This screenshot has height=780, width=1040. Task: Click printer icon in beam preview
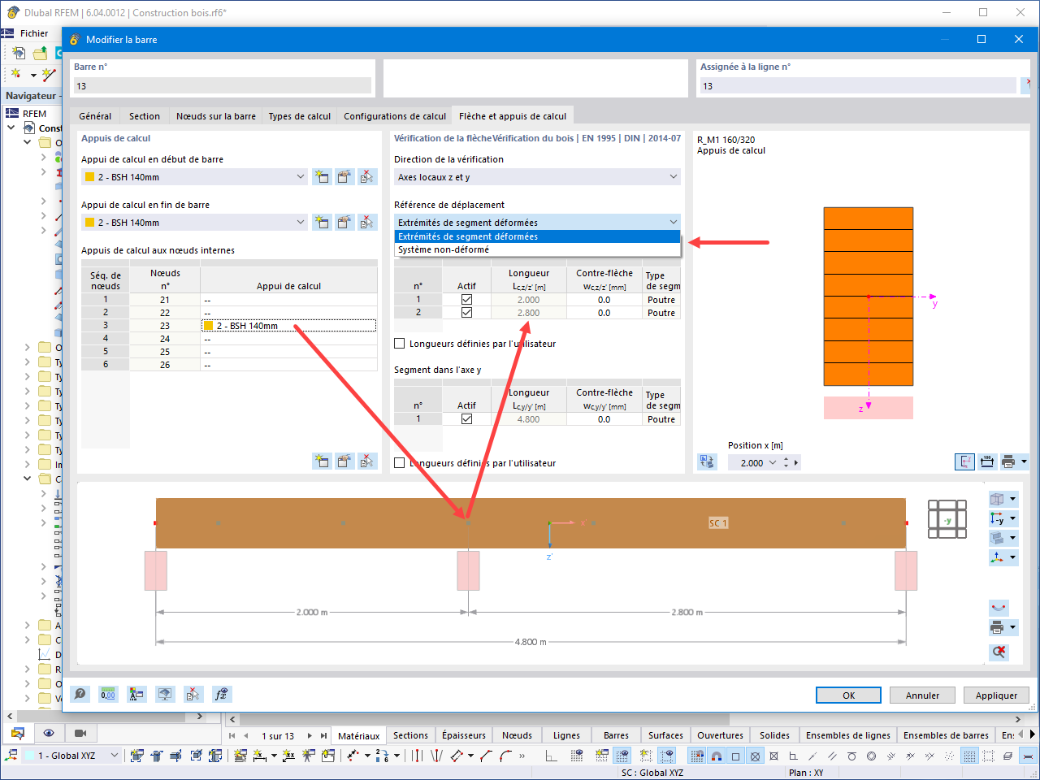[997, 627]
